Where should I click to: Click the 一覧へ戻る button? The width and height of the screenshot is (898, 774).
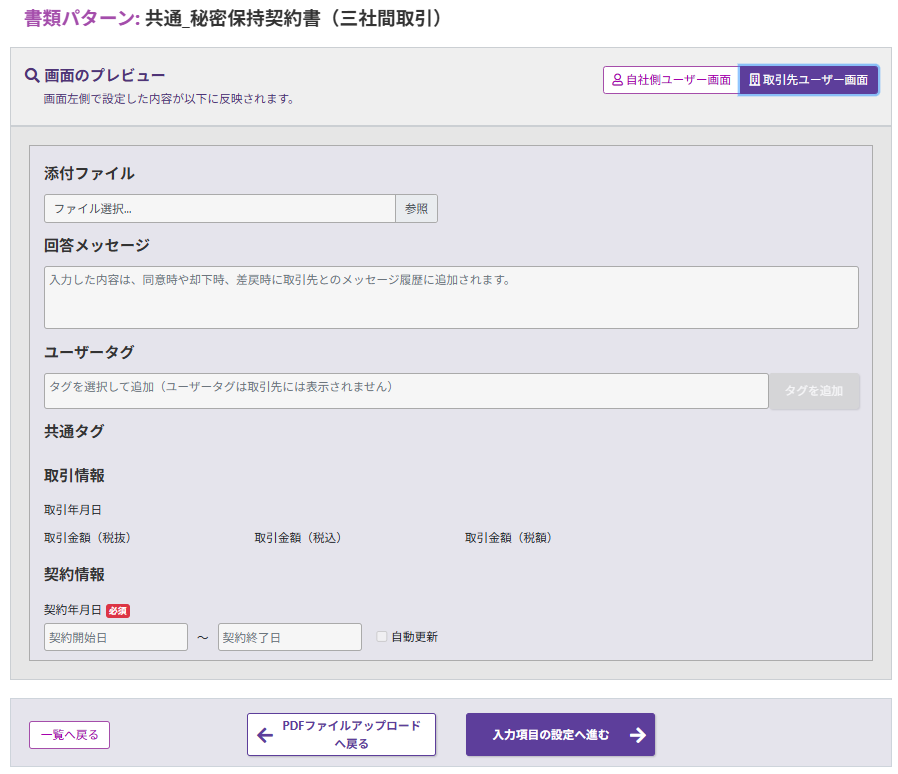69,734
